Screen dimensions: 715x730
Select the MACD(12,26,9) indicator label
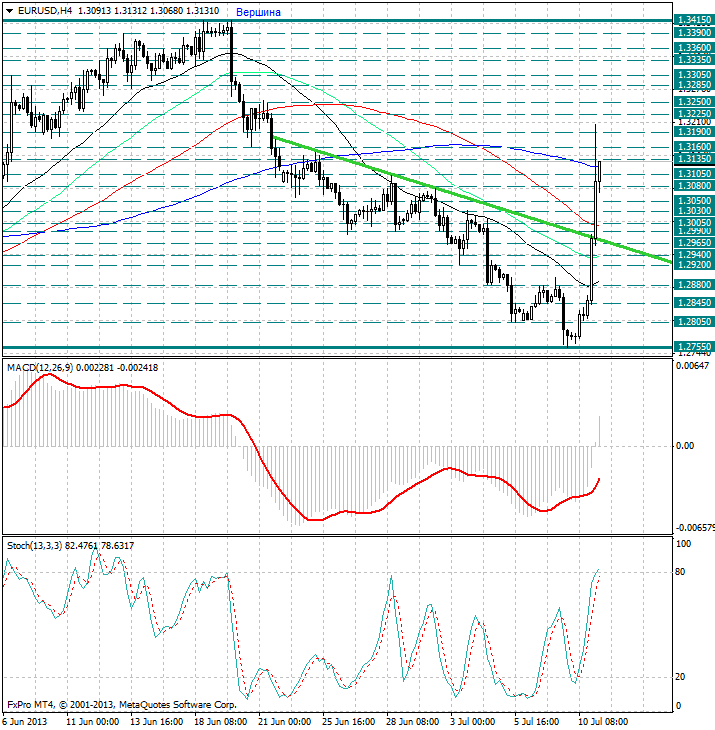pyautogui.click(x=40, y=368)
